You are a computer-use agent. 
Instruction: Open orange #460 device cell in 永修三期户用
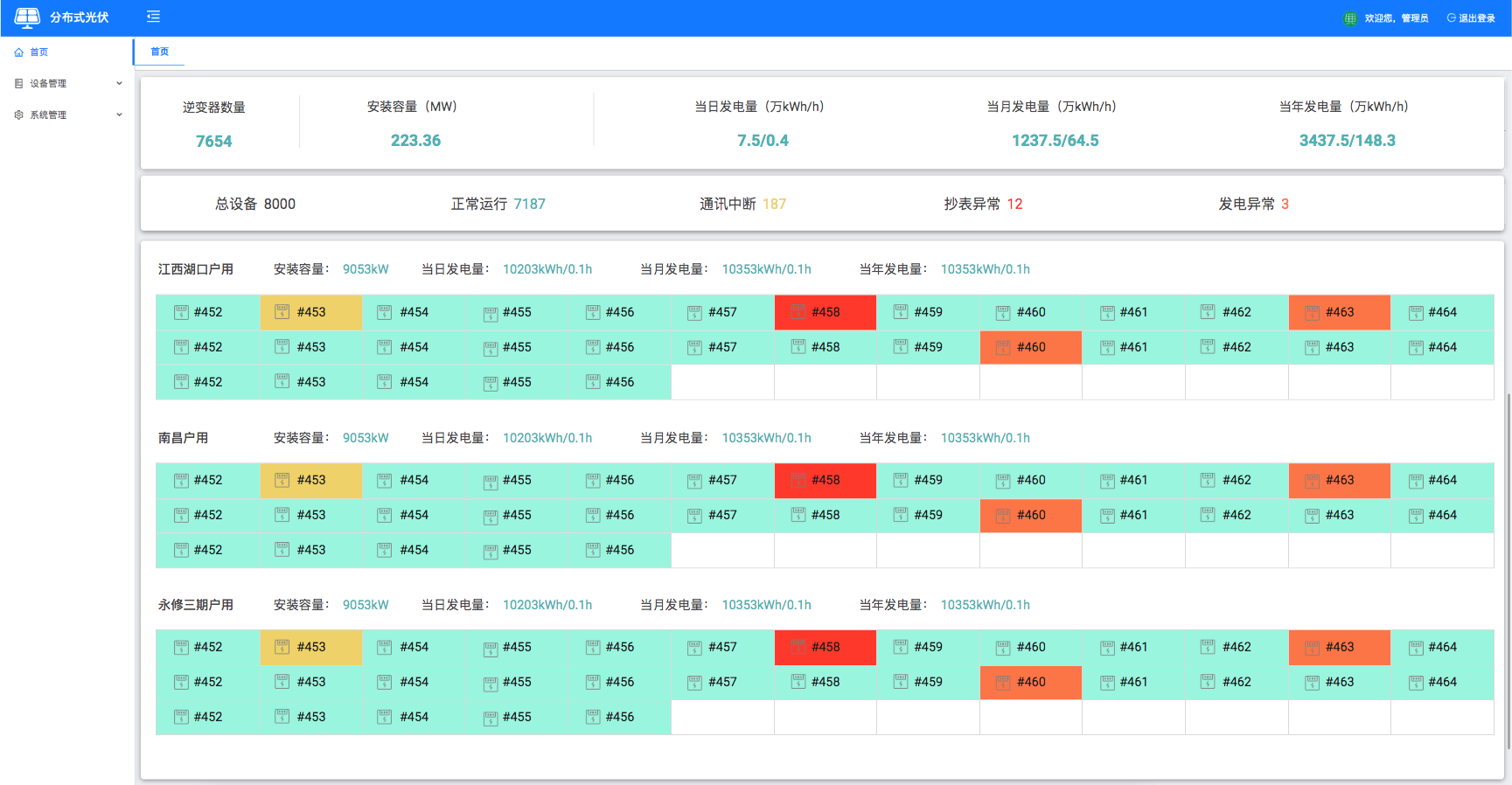(x=1031, y=682)
